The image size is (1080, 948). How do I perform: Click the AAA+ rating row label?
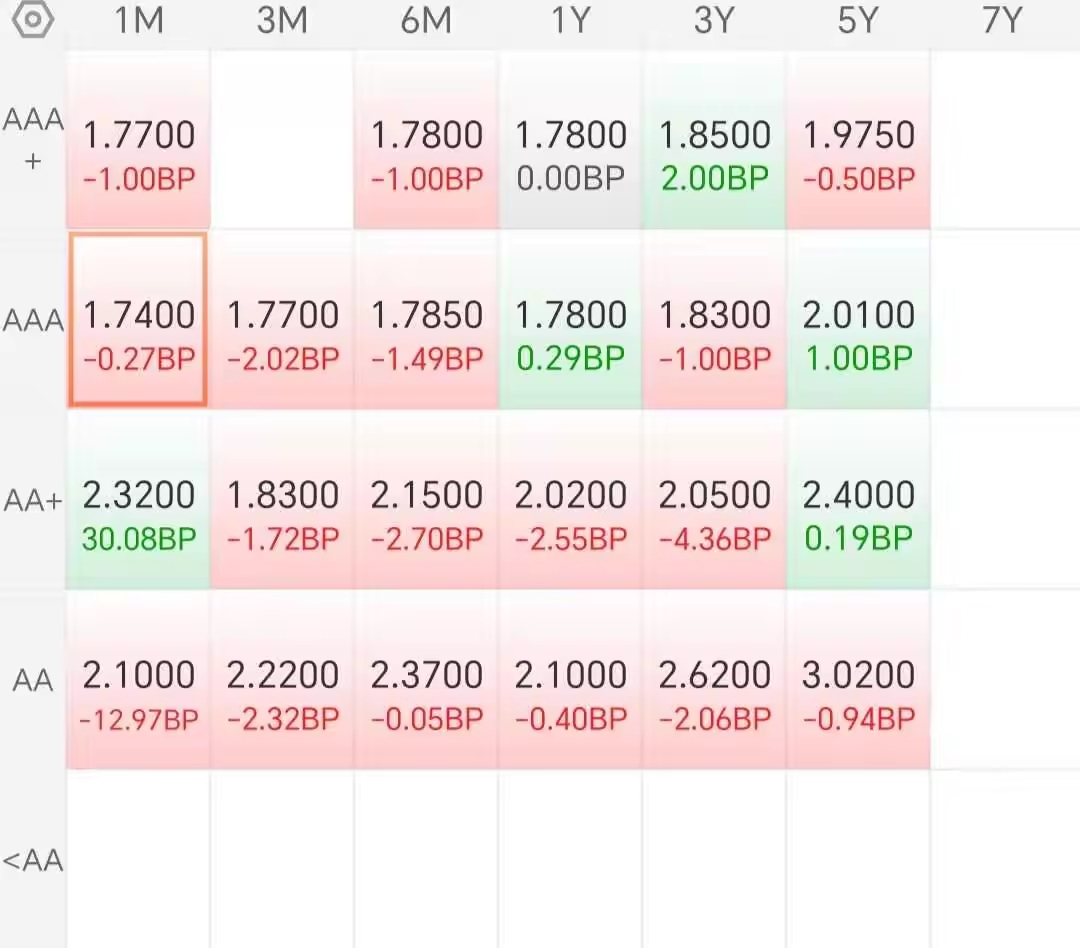(32, 138)
